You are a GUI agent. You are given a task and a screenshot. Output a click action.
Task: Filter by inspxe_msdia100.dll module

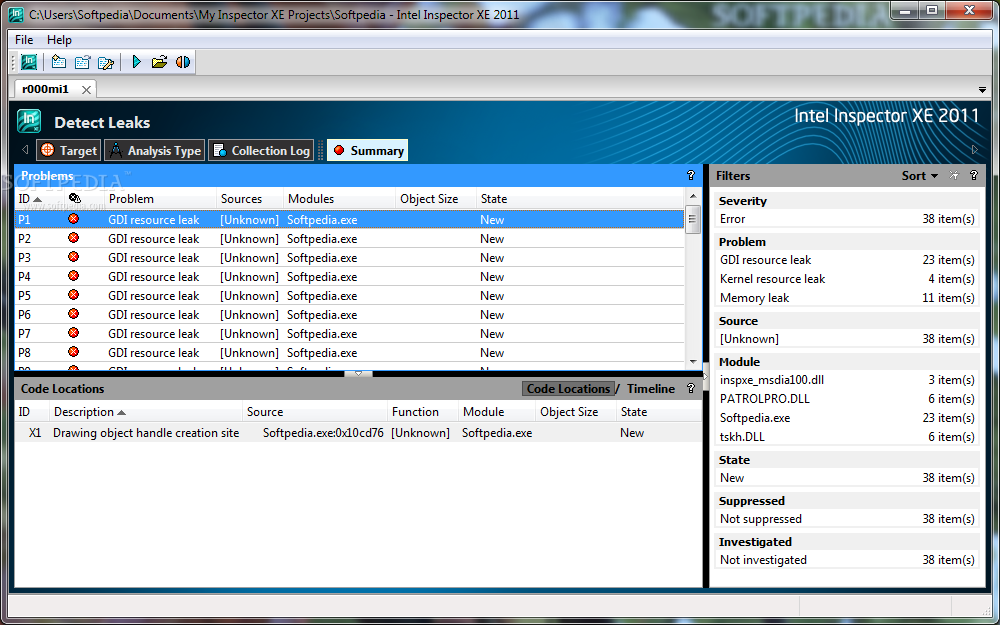847,379
